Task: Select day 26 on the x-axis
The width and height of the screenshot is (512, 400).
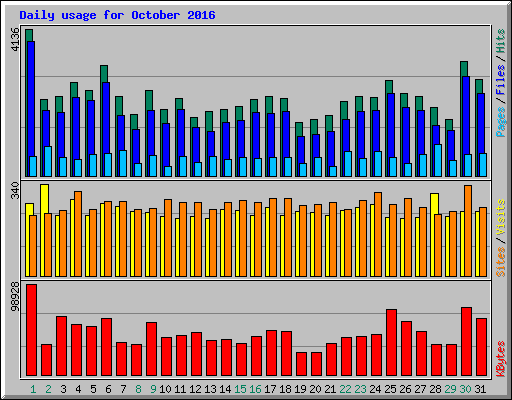Action: coord(405,389)
